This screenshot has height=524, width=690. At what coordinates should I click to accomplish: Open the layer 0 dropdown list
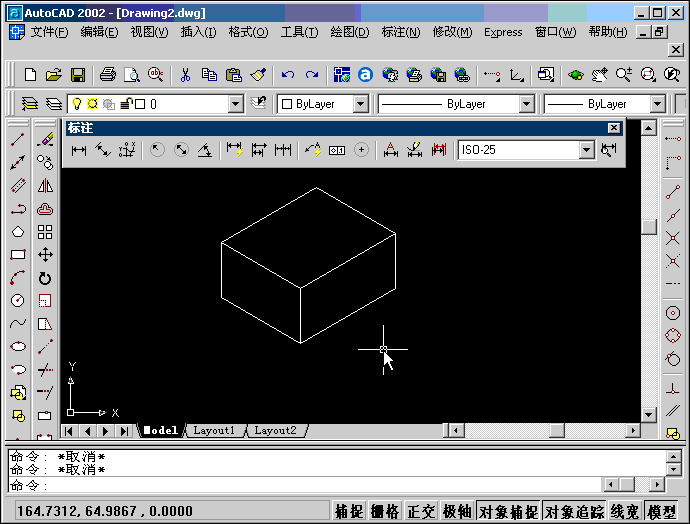[x=235, y=104]
